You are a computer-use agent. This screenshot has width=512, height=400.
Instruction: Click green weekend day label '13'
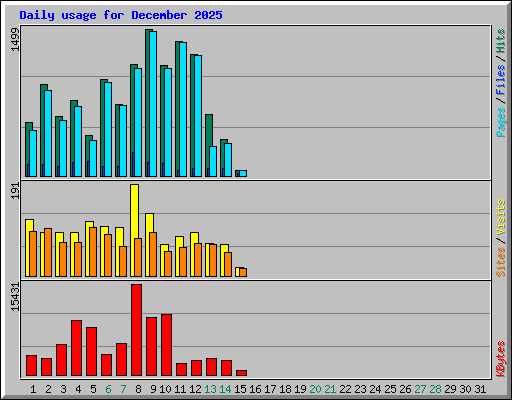(210, 389)
